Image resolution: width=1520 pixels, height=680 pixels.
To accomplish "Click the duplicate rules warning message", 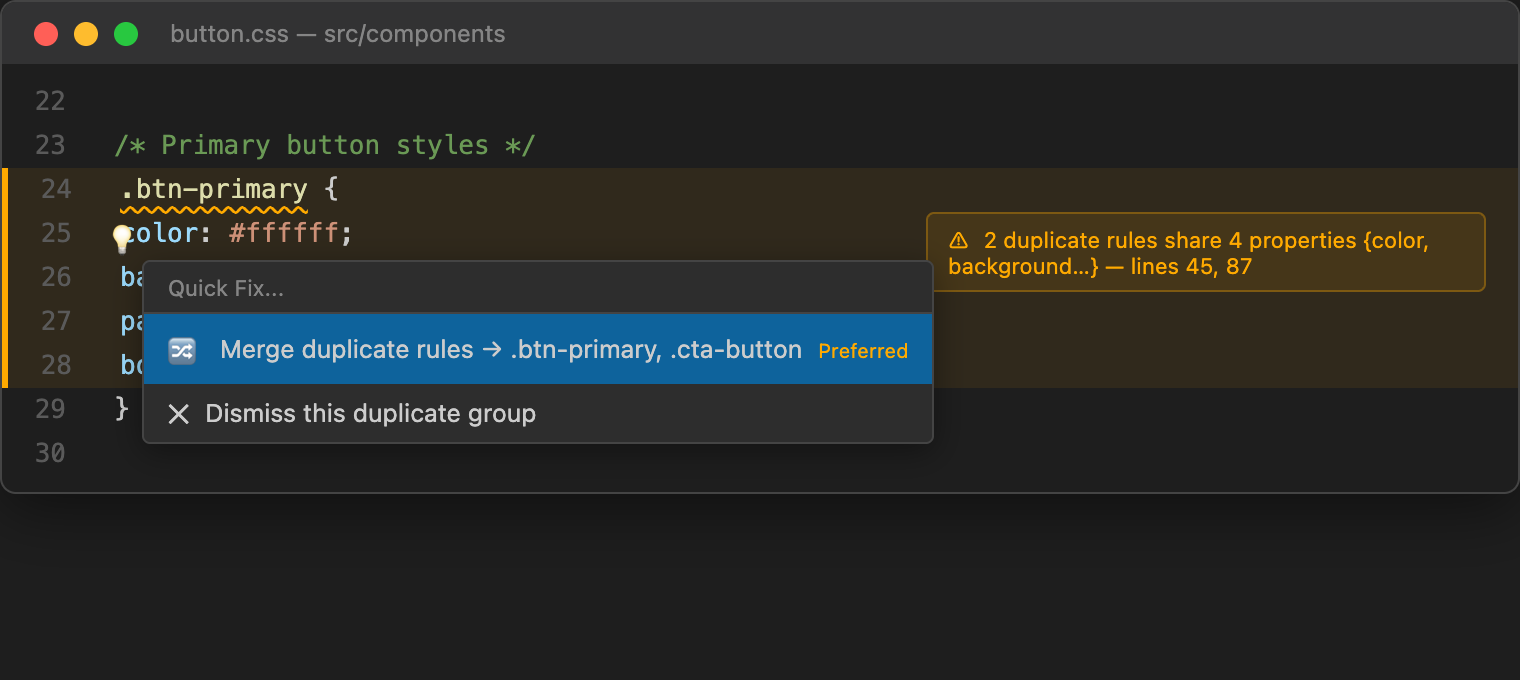I will (1205, 253).
